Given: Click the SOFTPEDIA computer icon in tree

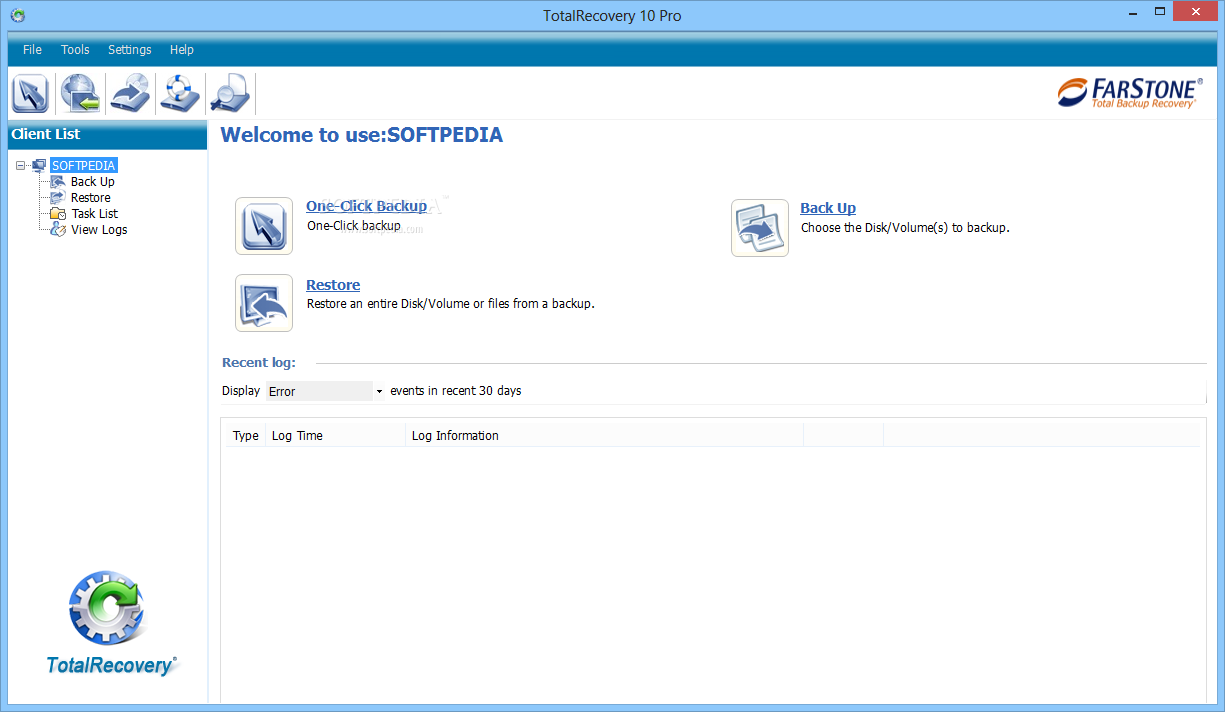Looking at the screenshot, I should 39,165.
